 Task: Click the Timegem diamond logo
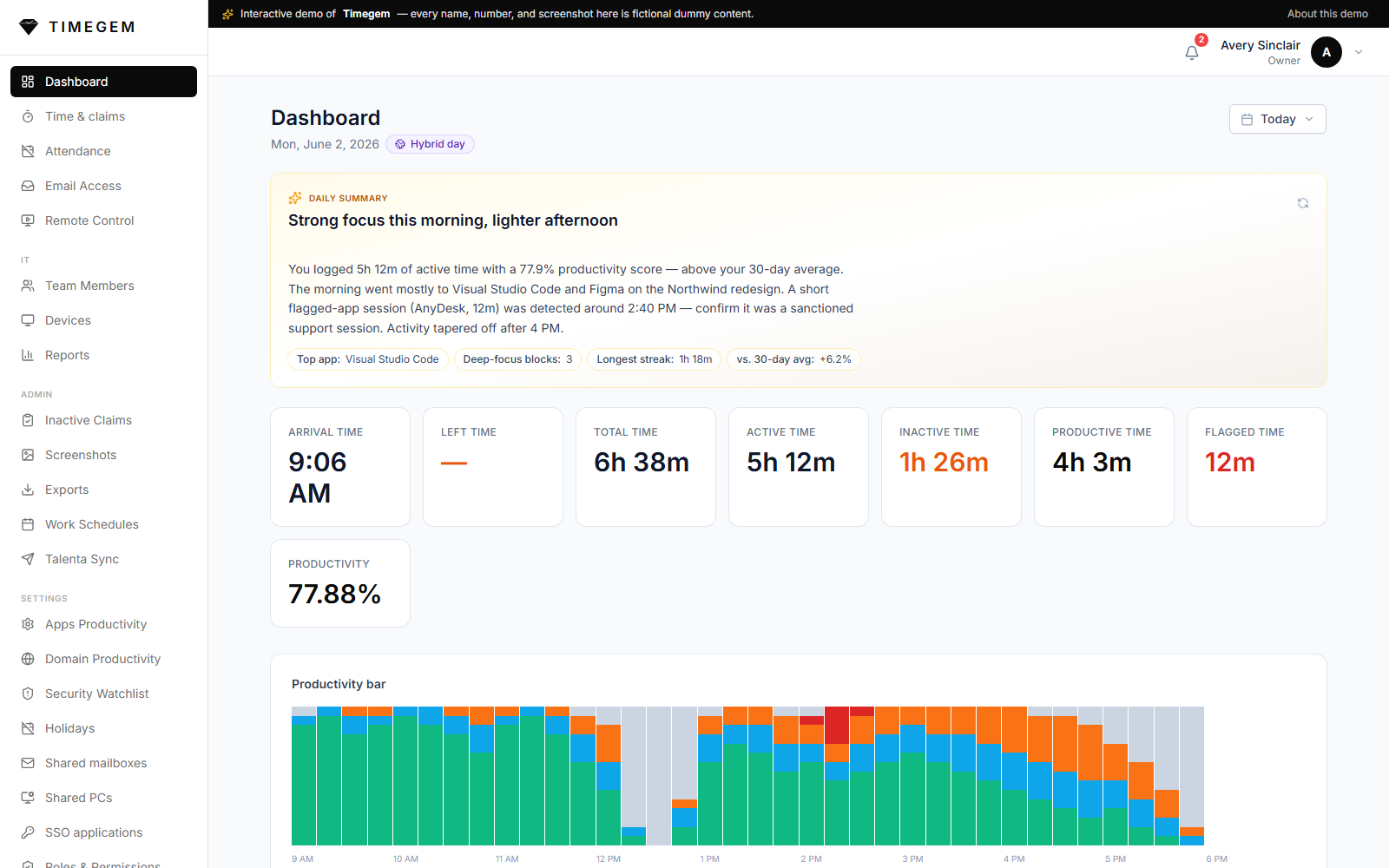29,27
